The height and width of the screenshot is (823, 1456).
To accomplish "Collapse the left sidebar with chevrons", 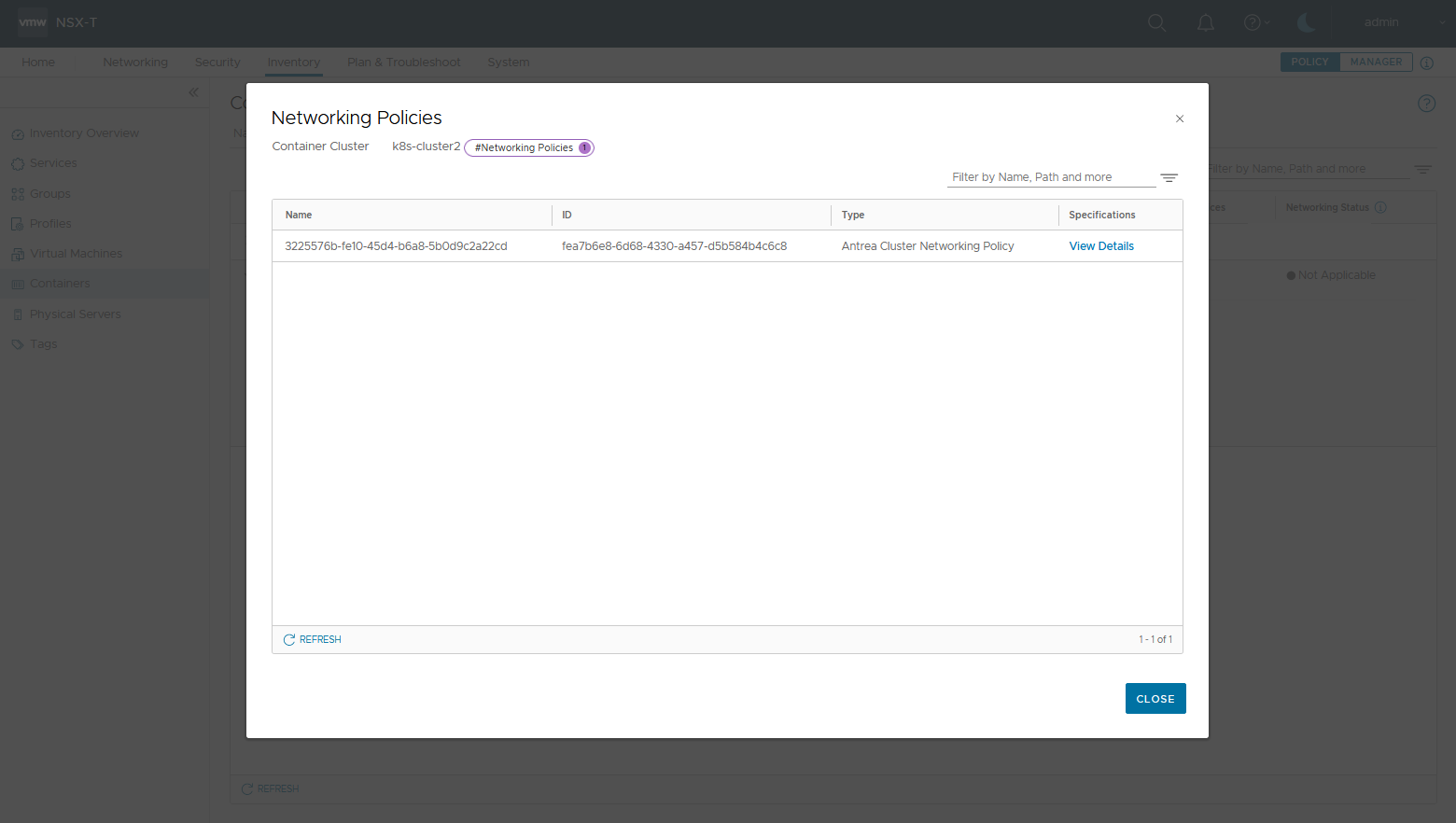I will tap(194, 91).
